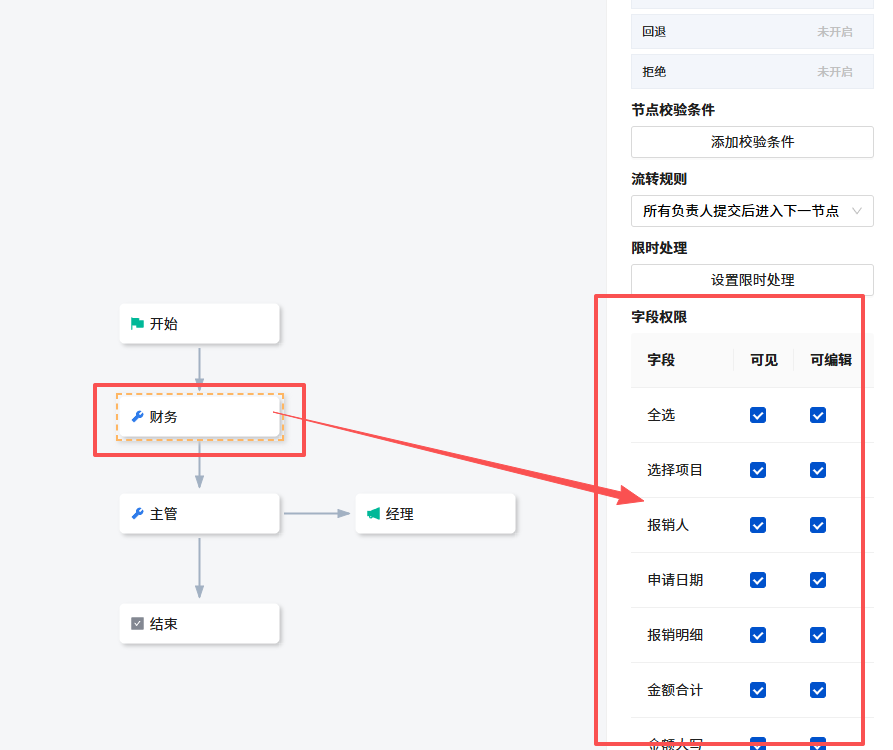Click the green flag icon on 开始 node

click(x=137, y=323)
